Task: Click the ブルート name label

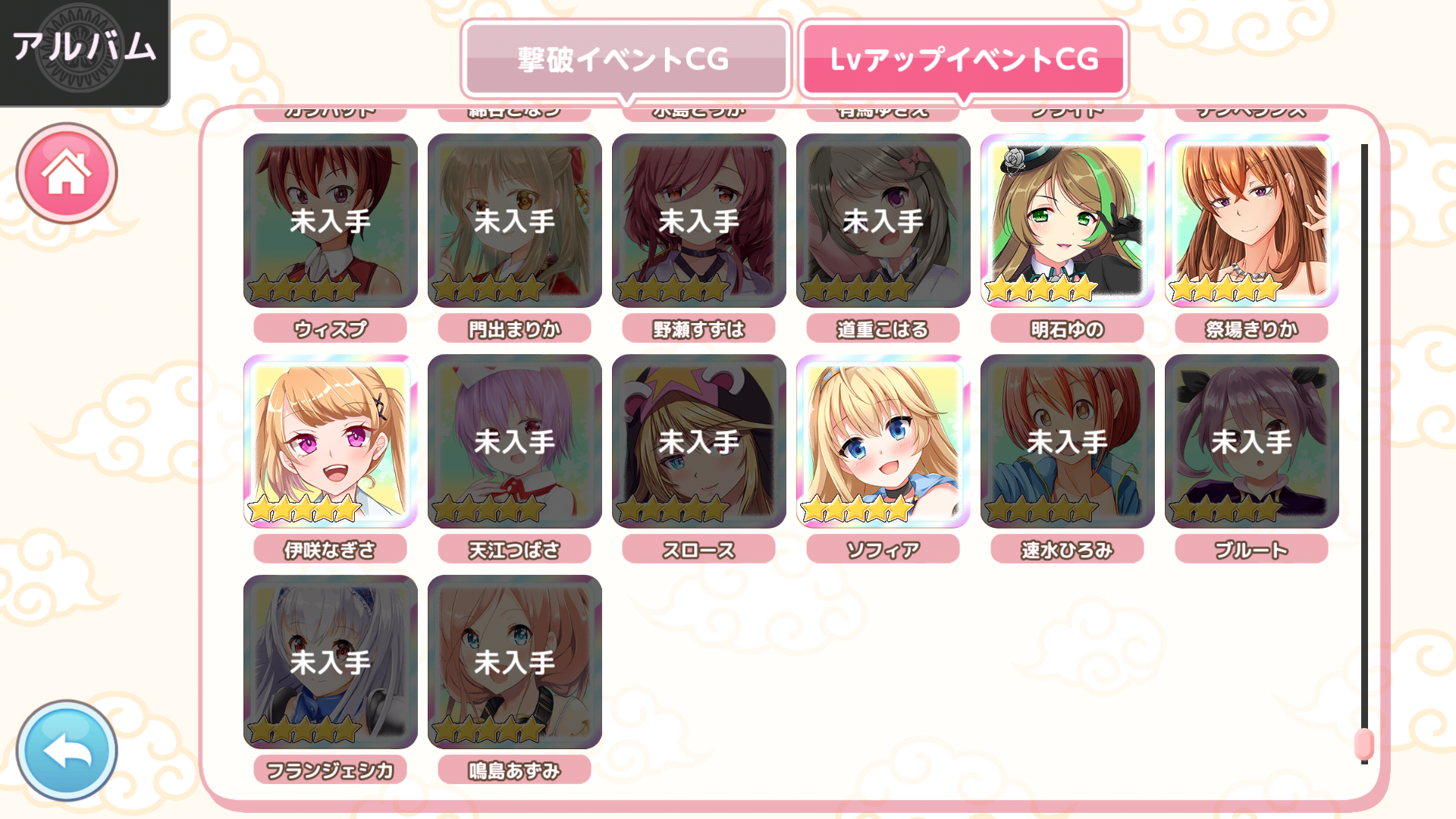Action: click(x=1251, y=549)
